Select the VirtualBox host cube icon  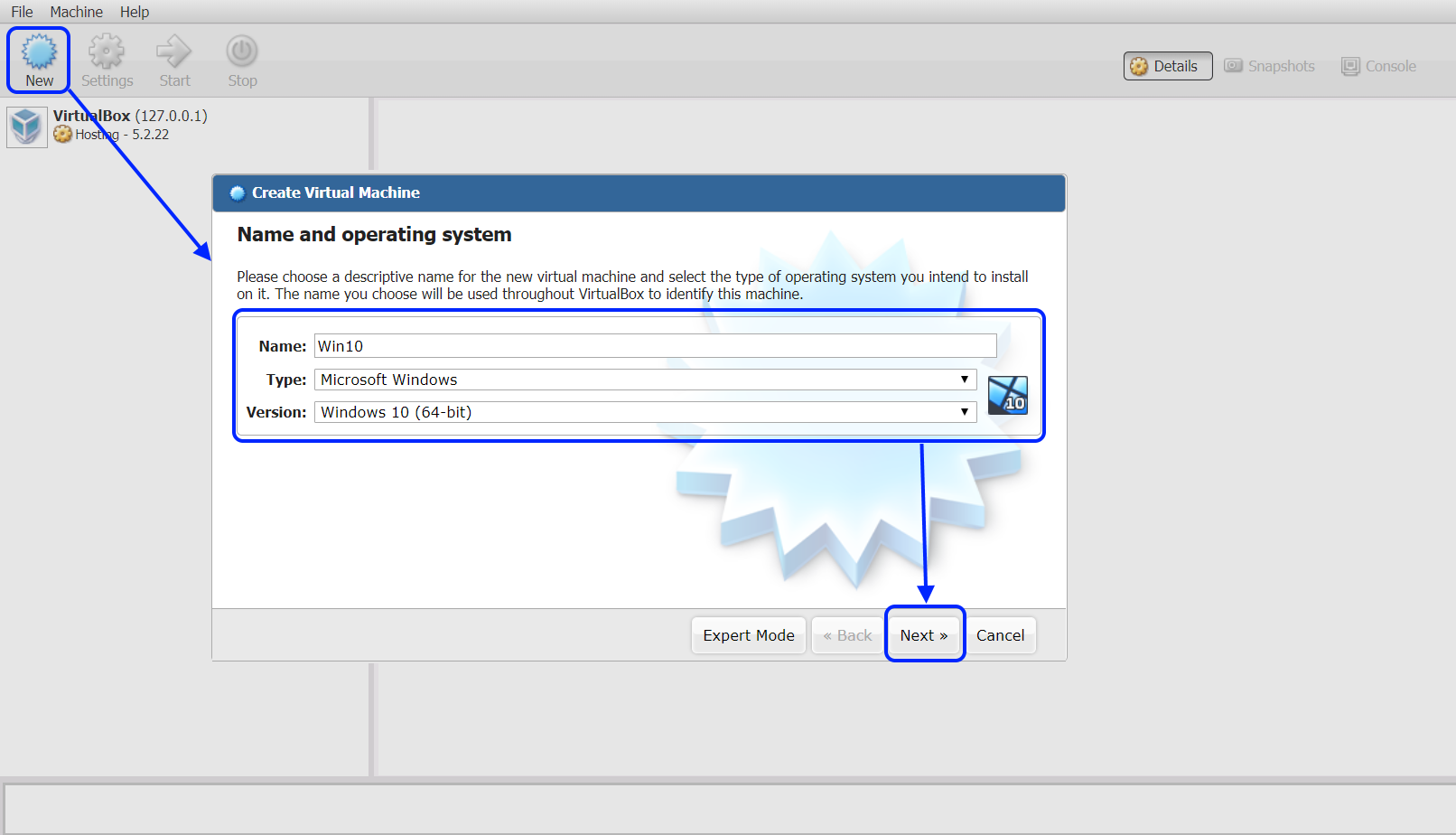tap(27, 127)
